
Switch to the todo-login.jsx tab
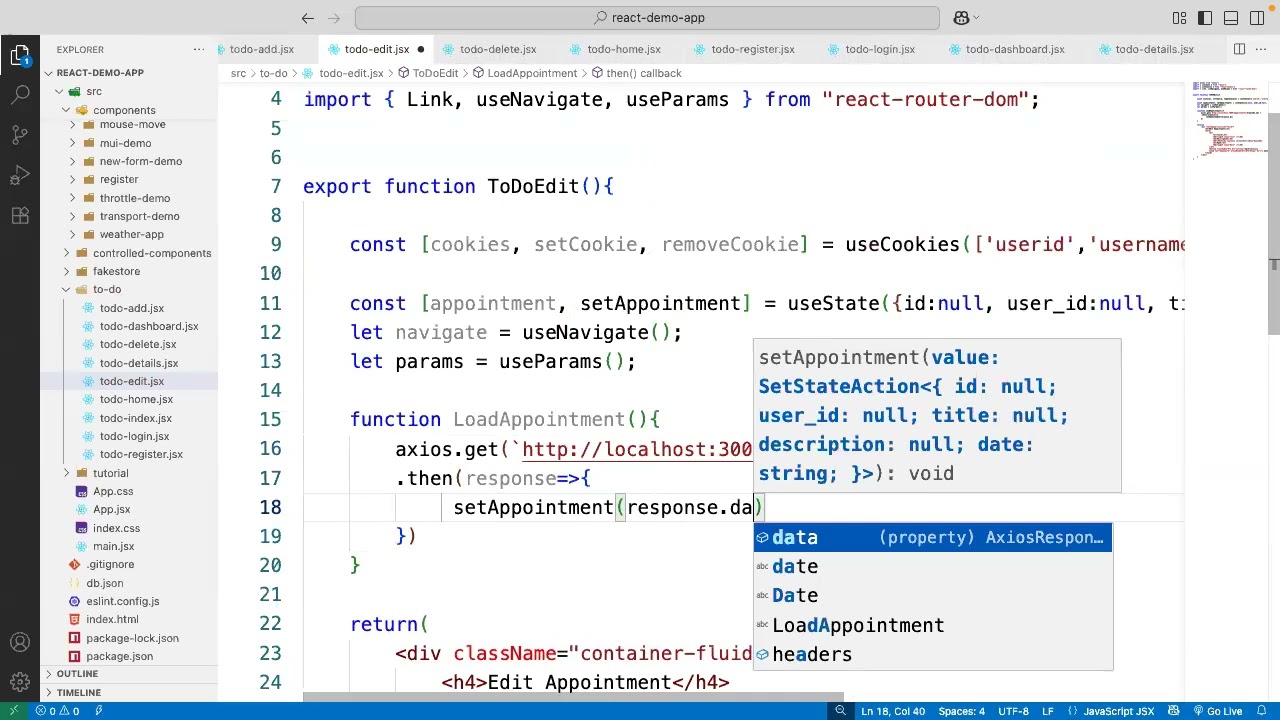[x=879, y=49]
